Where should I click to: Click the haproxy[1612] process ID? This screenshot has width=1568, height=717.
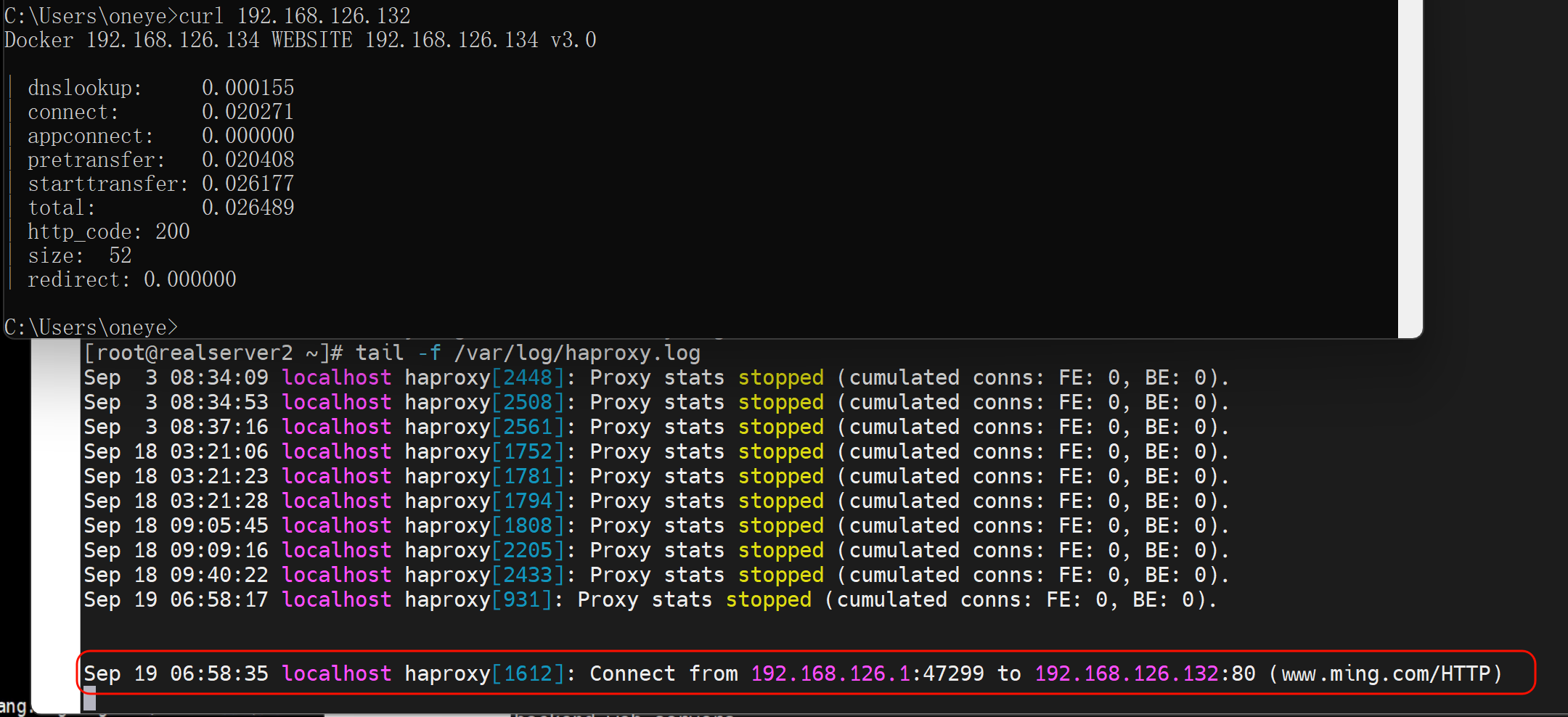pos(528,673)
